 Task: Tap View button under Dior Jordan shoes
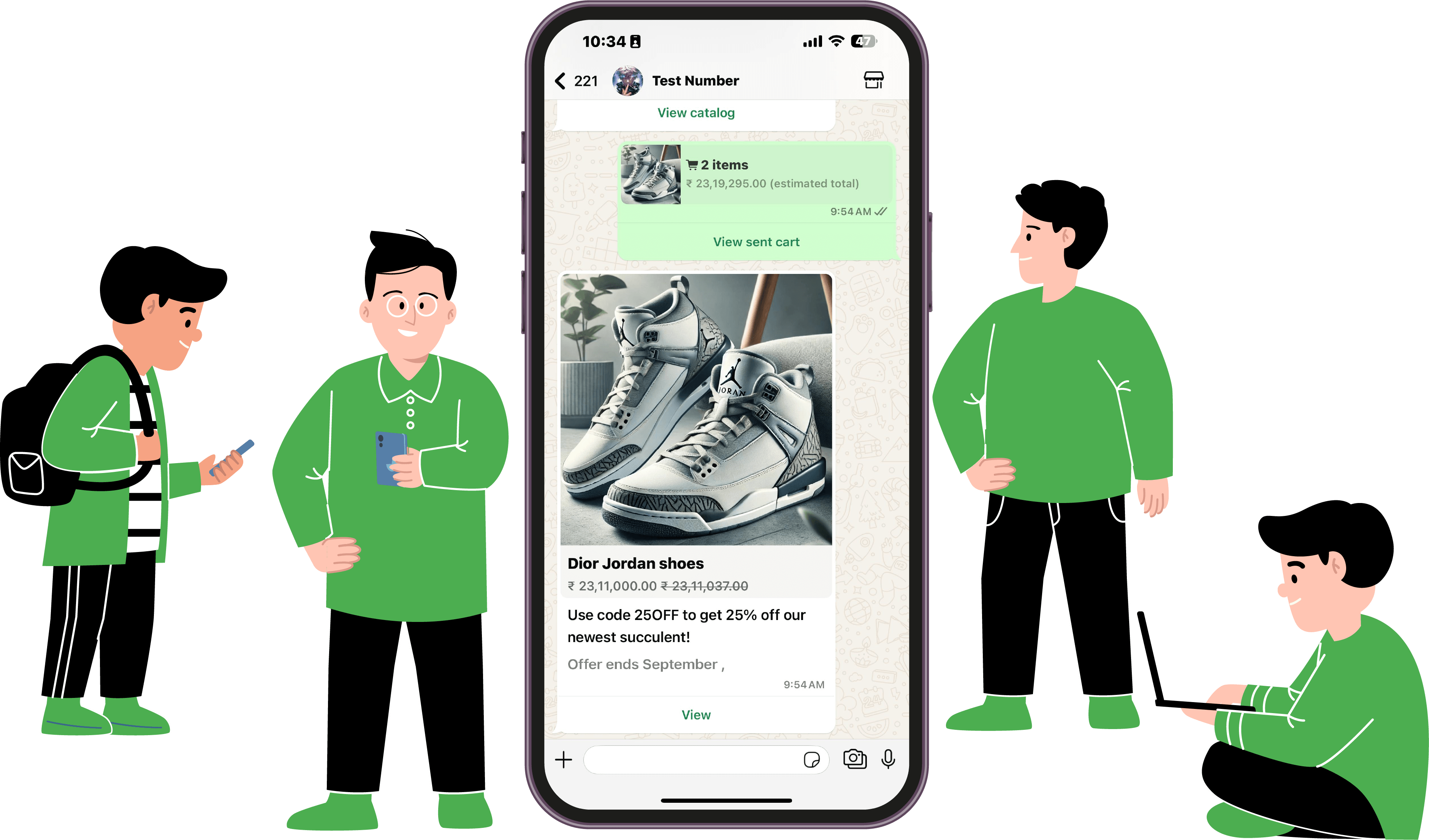(x=697, y=713)
